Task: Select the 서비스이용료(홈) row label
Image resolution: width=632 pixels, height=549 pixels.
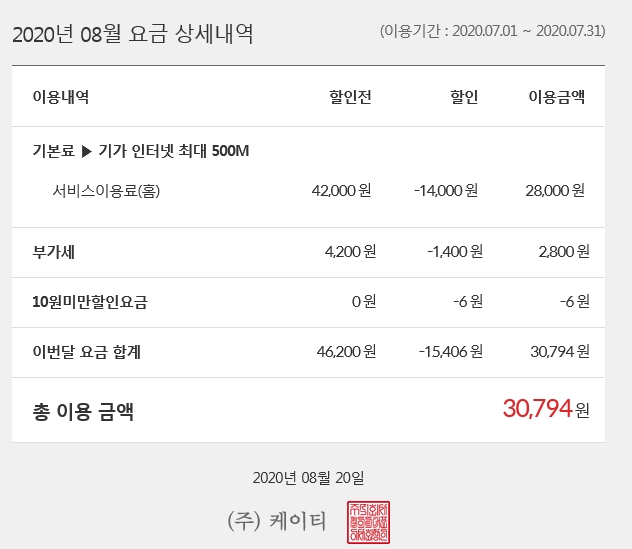Action: tap(107, 191)
